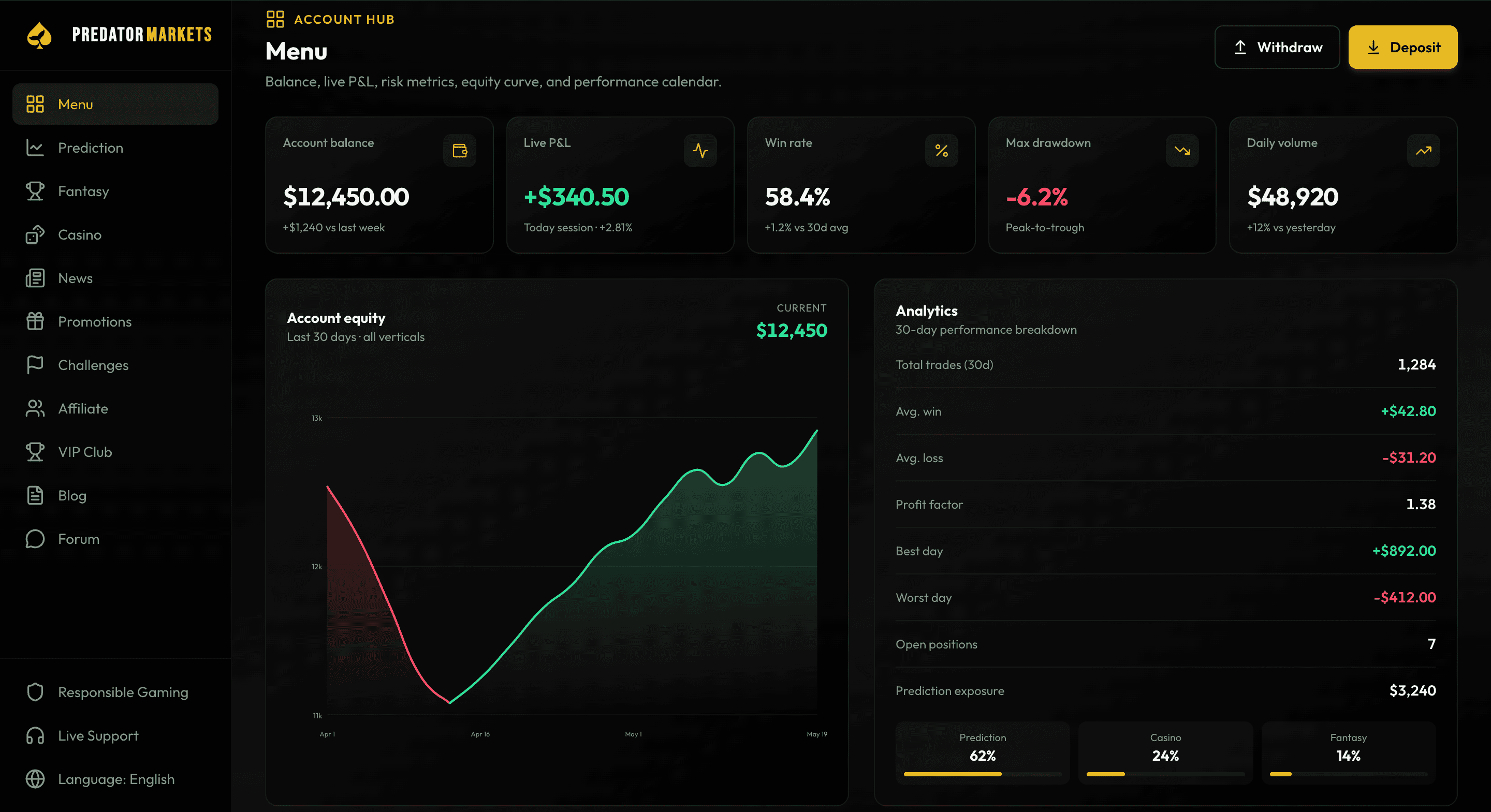Click the wallet icon on Account balance card
The height and width of the screenshot is (812, 1491).
(x=460, y=151)
